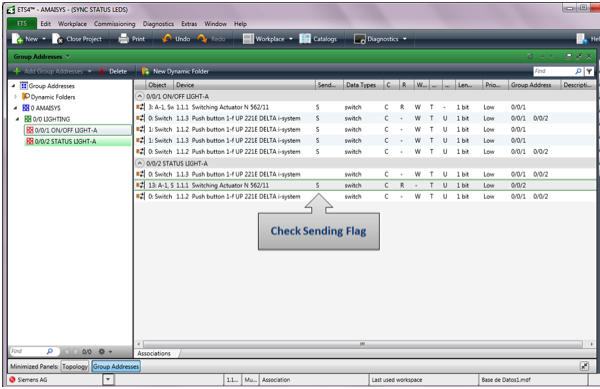Click the Group Address column header
This screenshot has width=600, height=389.
click(x=534, y=85)
